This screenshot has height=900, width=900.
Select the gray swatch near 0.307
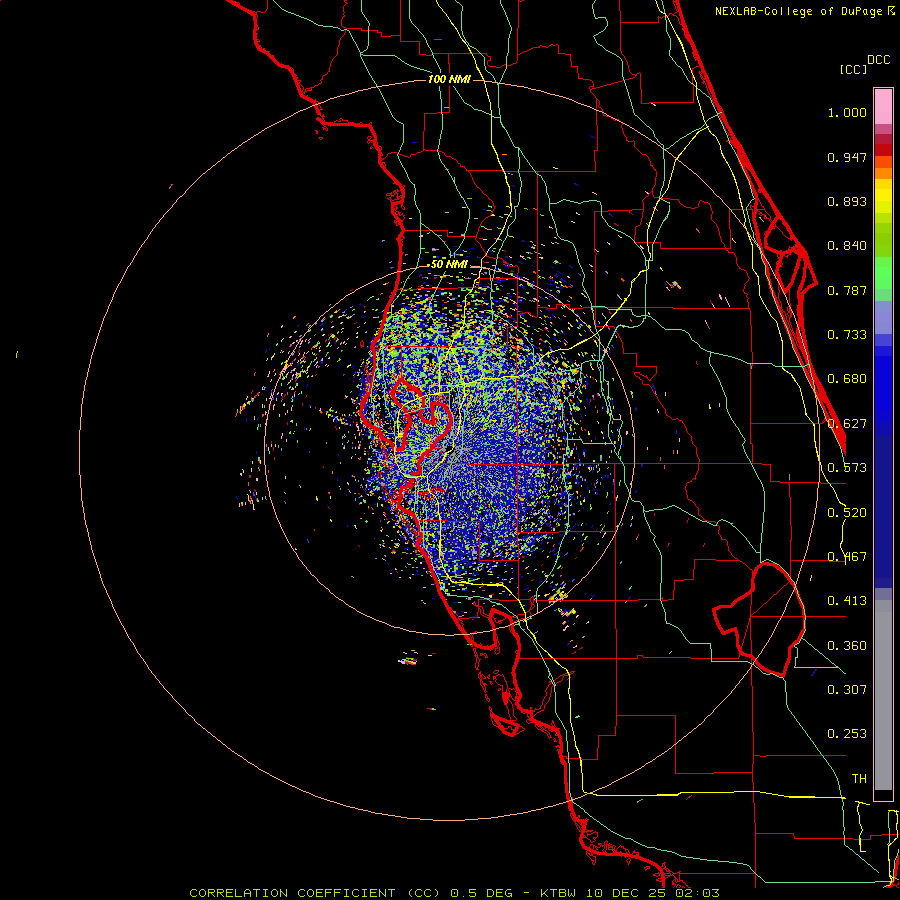point(883,695)
